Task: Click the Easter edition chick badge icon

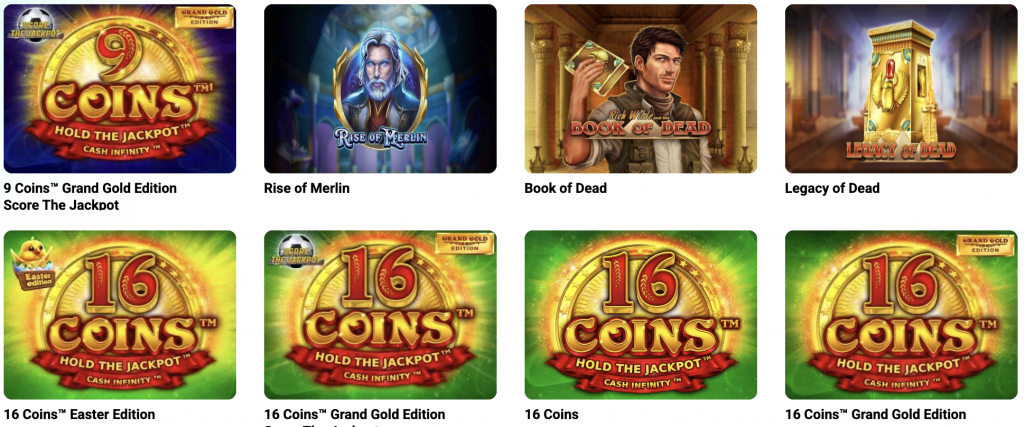Action: (x=32, y=264)
